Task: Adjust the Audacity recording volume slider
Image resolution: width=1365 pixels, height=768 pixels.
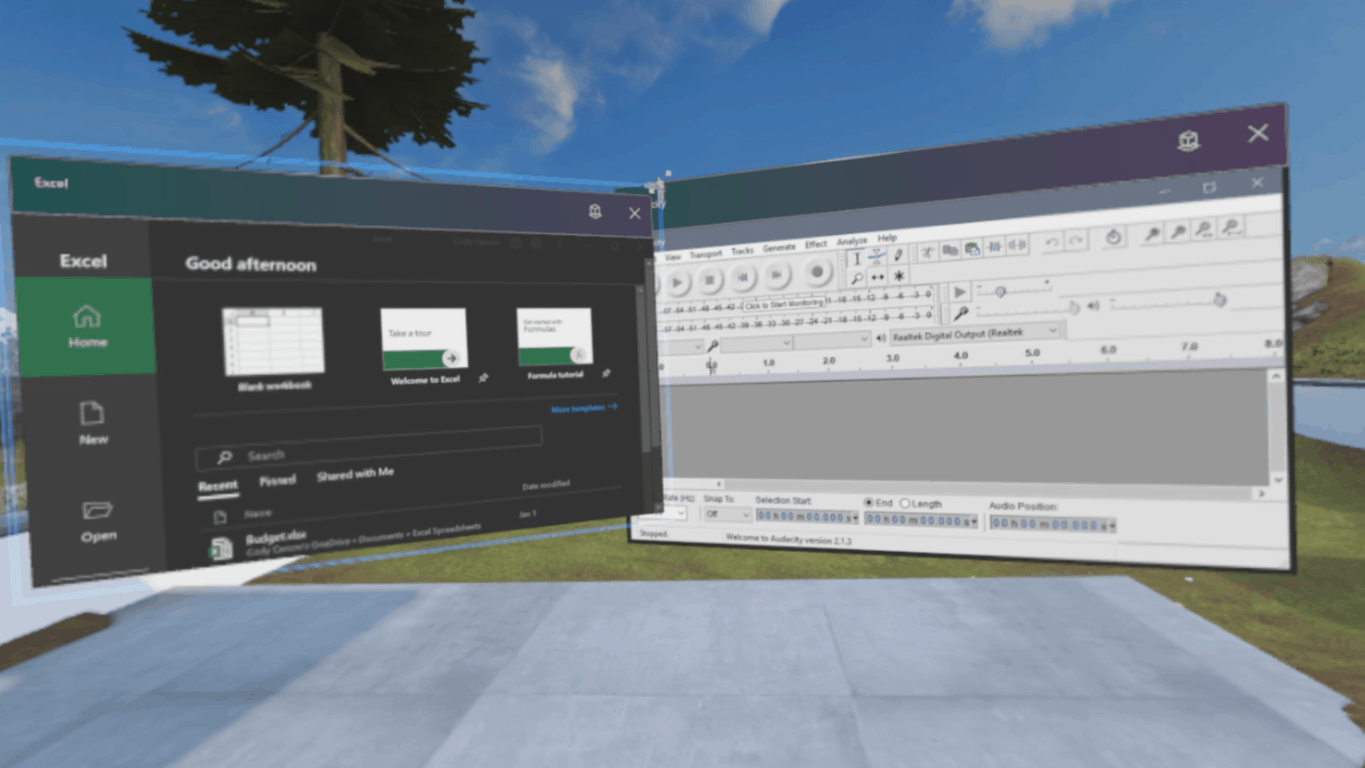Action: coord(1074,308)
